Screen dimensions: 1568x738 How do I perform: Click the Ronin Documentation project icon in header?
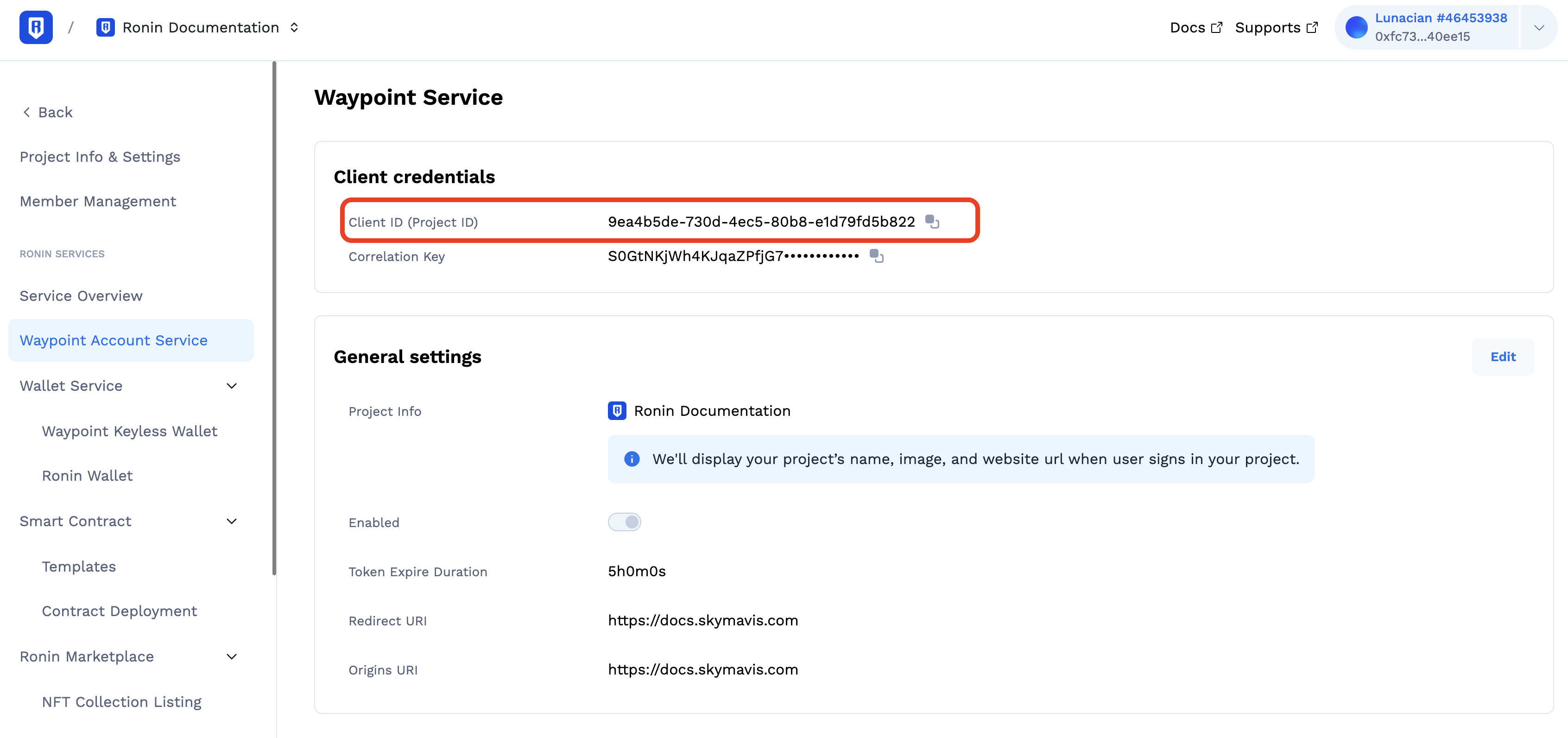click(105, 27)
